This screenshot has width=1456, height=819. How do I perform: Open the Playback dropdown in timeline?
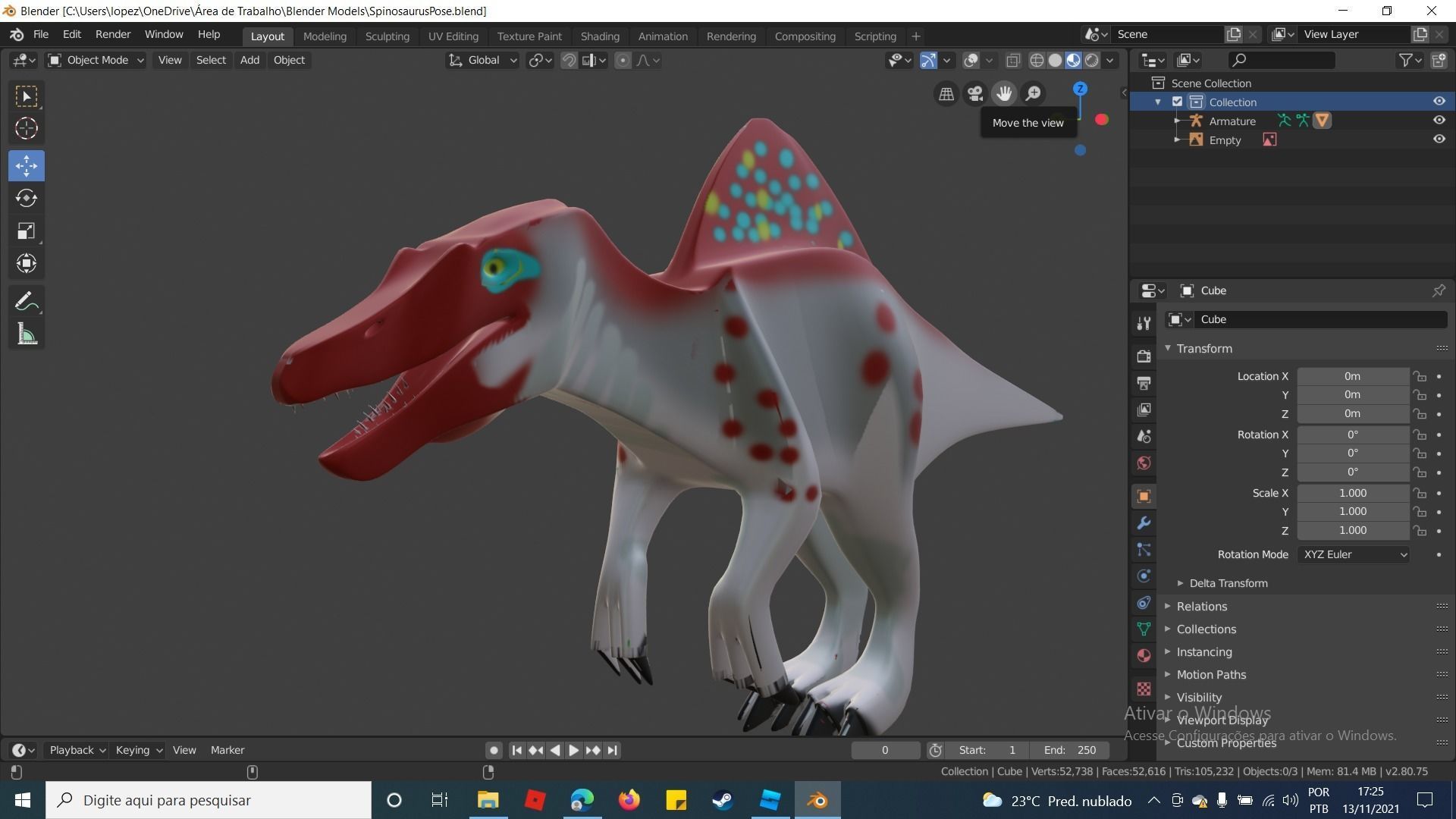[x=77, y=750]
